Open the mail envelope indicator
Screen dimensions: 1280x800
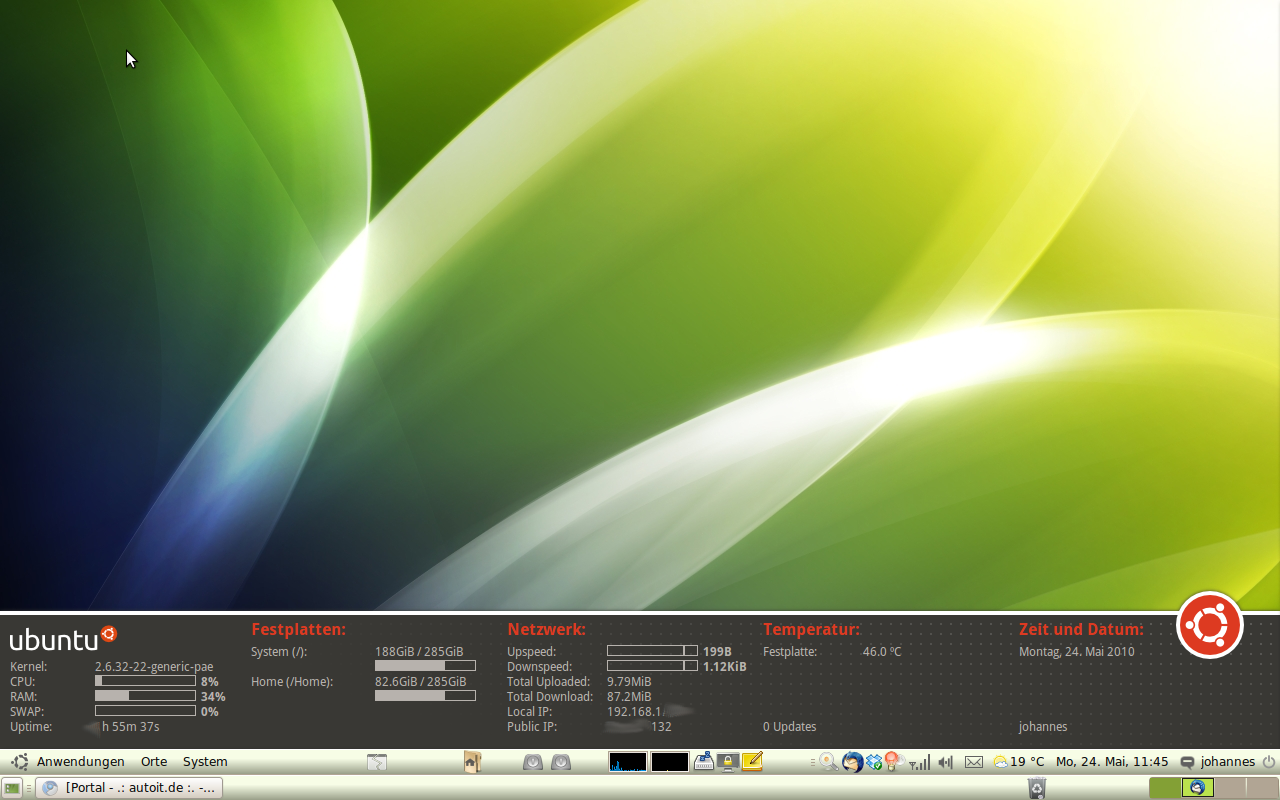click(974, 762)
